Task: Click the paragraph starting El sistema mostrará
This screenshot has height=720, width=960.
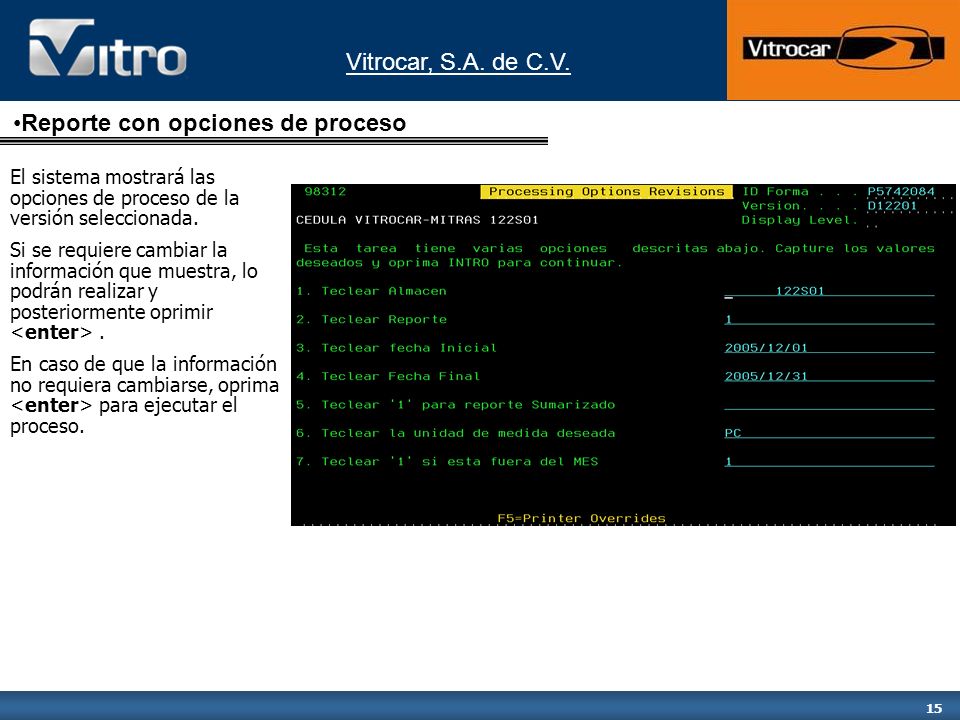Action: (x=124, y=197)
